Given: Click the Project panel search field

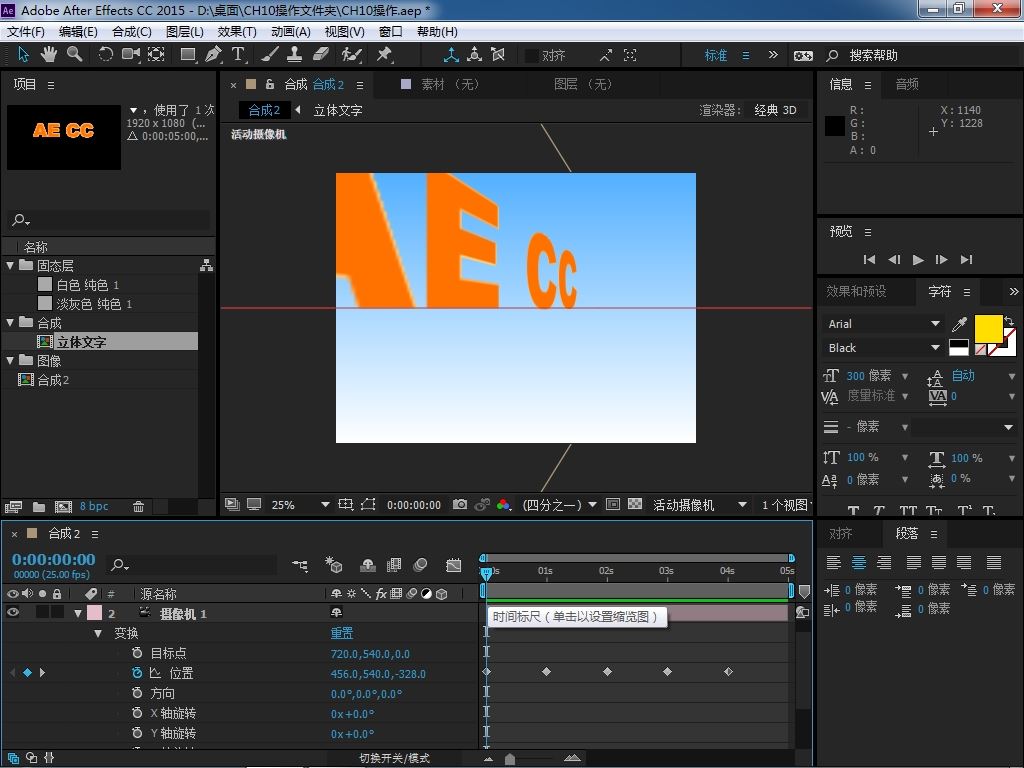Looking at the screenshot, I should [109, 220].
